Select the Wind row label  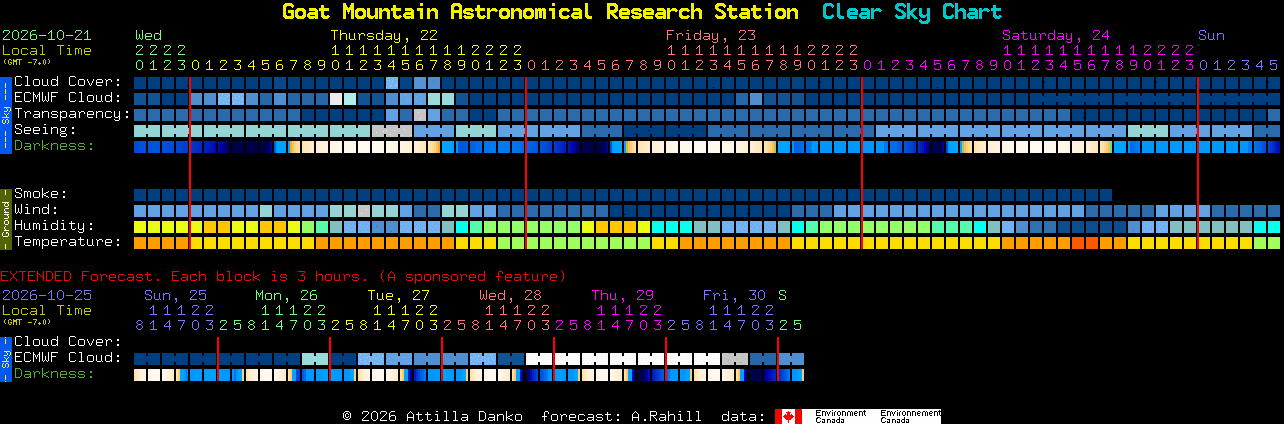click(x=36, y=210)
